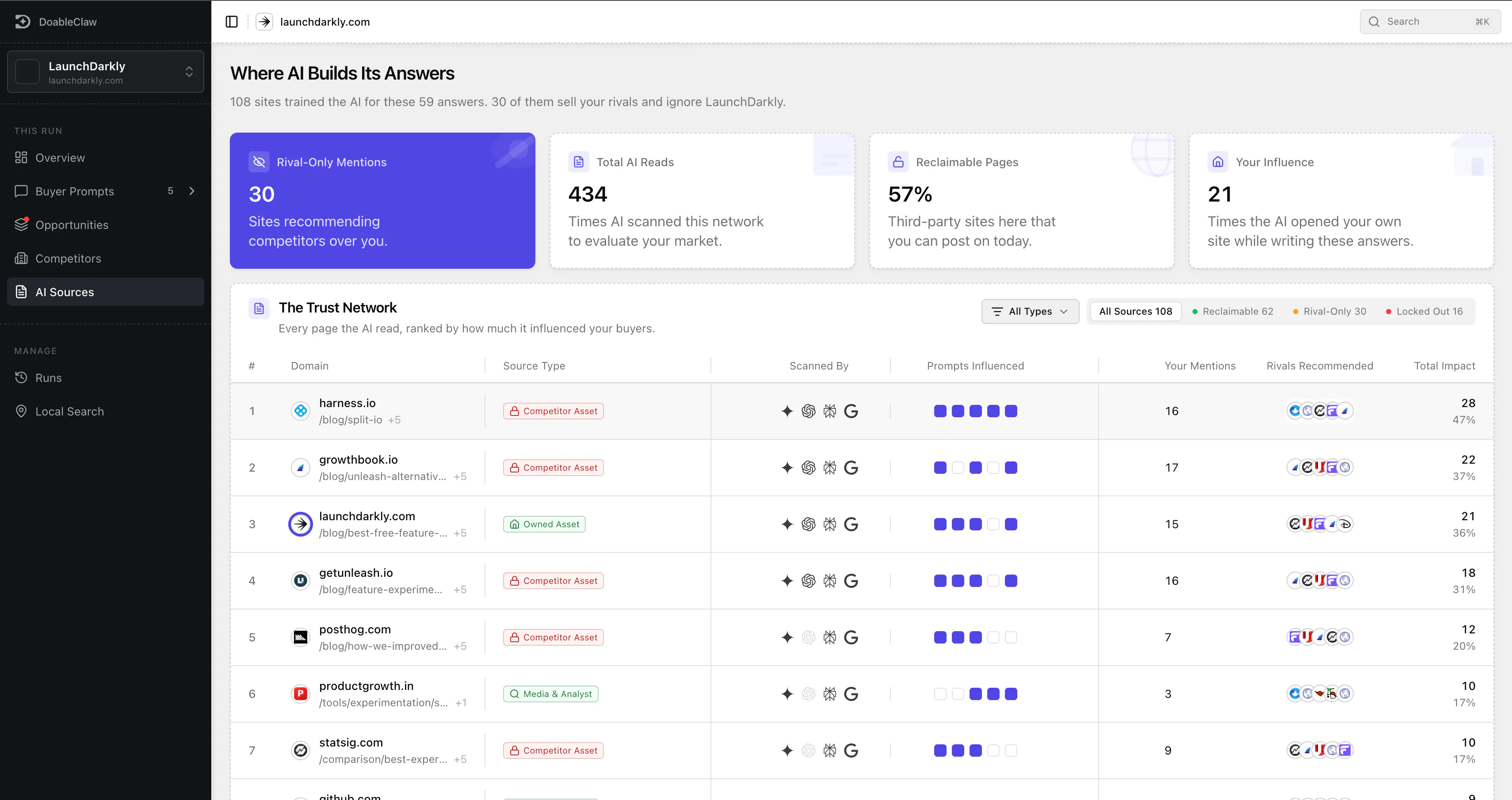
Task: Click the posthog.com favicon
Action: click(x=301, y=637)
